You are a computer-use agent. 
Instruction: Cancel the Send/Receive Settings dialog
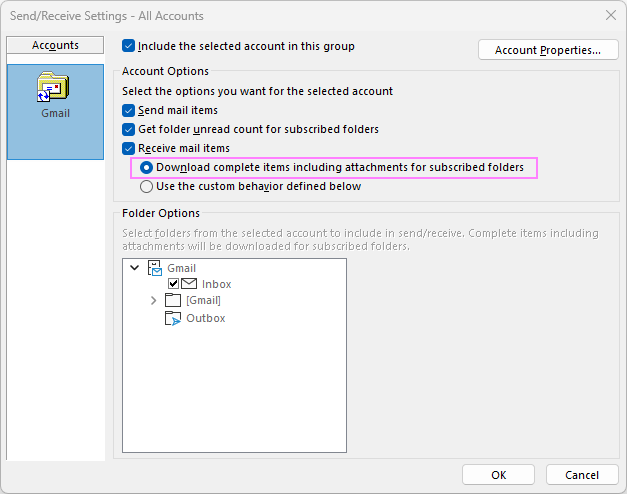582,475
